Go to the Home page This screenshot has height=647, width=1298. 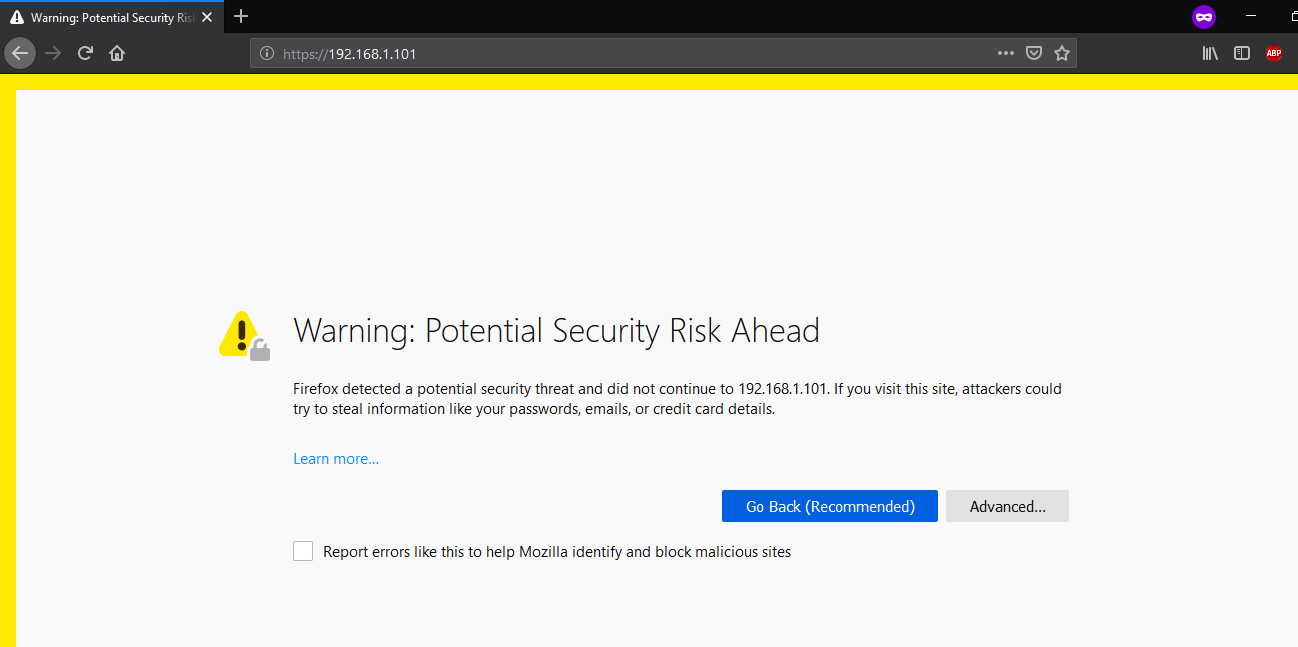tap(117, 53)
